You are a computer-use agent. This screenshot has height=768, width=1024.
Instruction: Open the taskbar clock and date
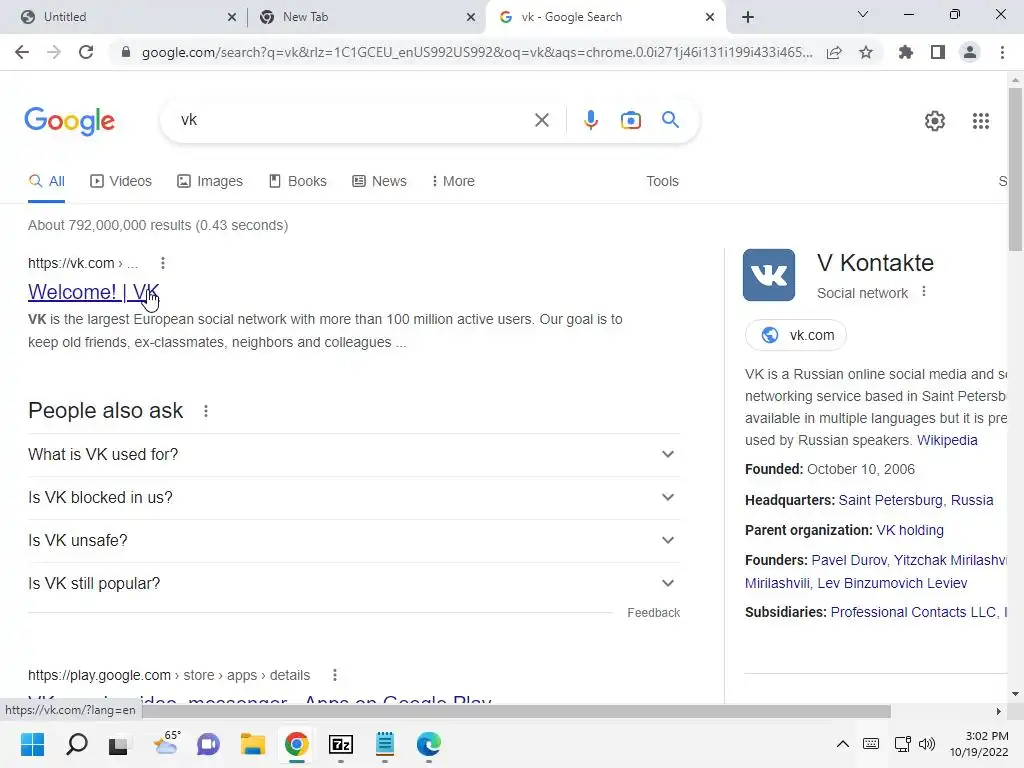pyautogui.click(x=979, y=744)
